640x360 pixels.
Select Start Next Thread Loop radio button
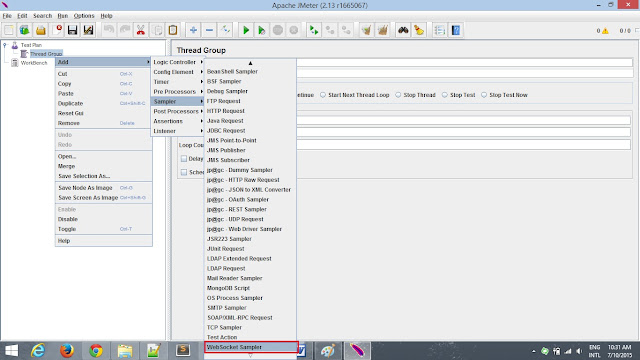click(x=323, y=95)
